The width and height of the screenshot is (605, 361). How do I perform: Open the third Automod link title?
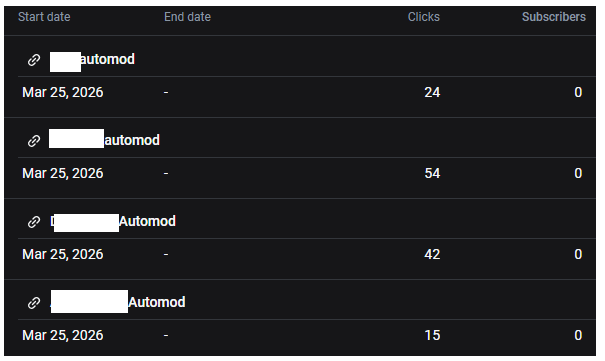tap(113, 222)
